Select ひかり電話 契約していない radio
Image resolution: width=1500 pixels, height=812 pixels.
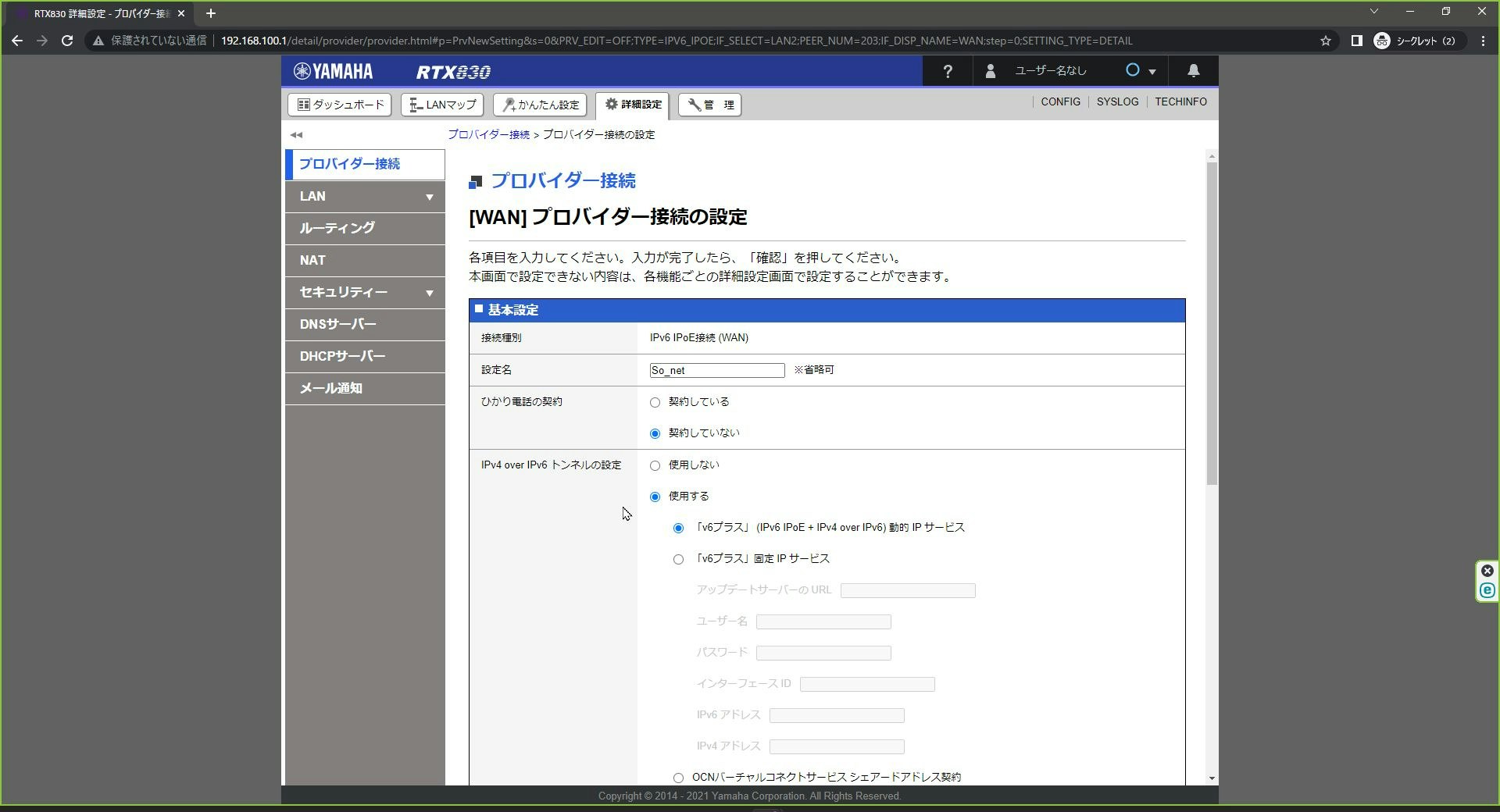click(655, 434)
